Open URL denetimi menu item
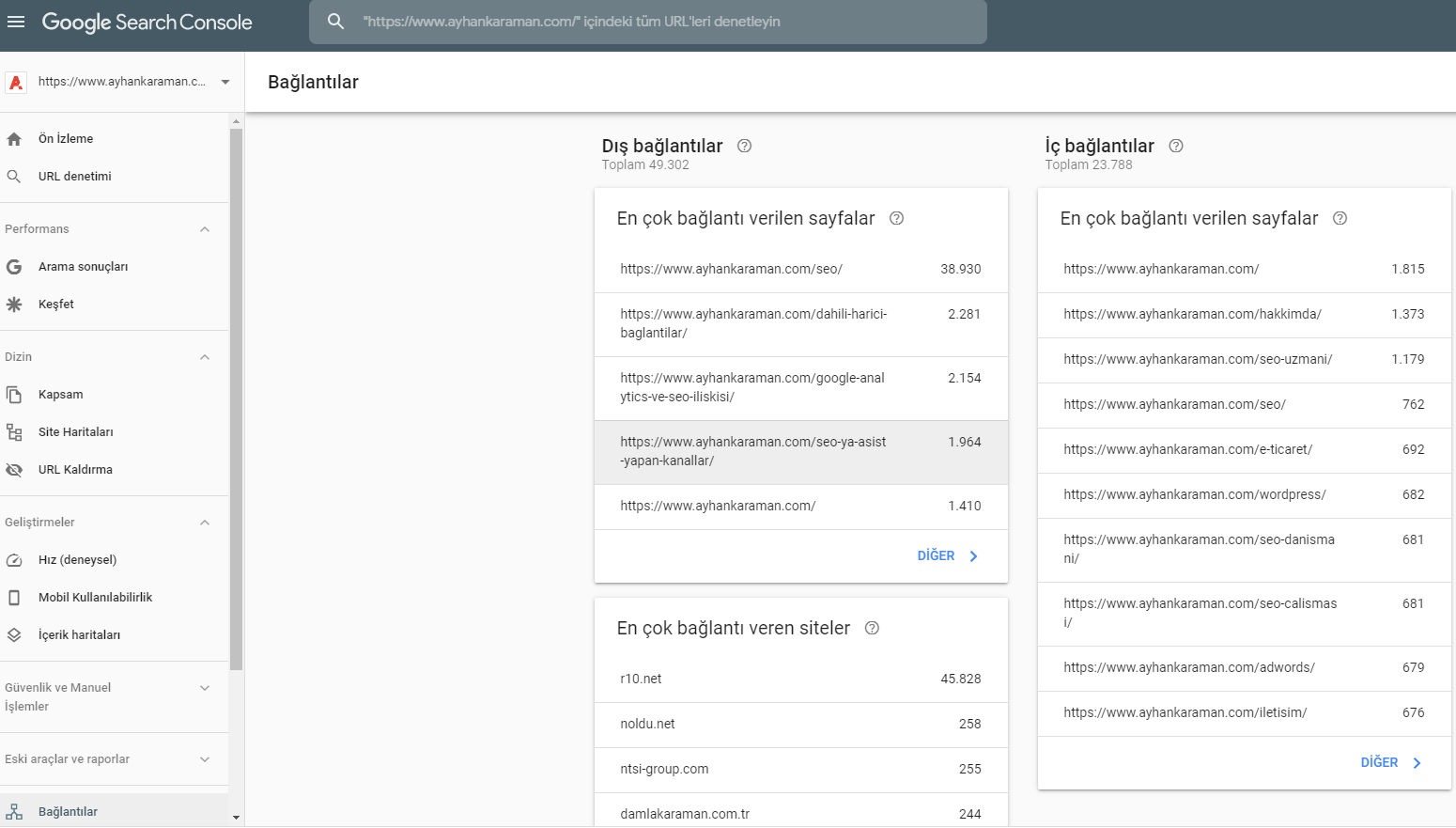The image size is (1456, 828). tap(114, 177)
